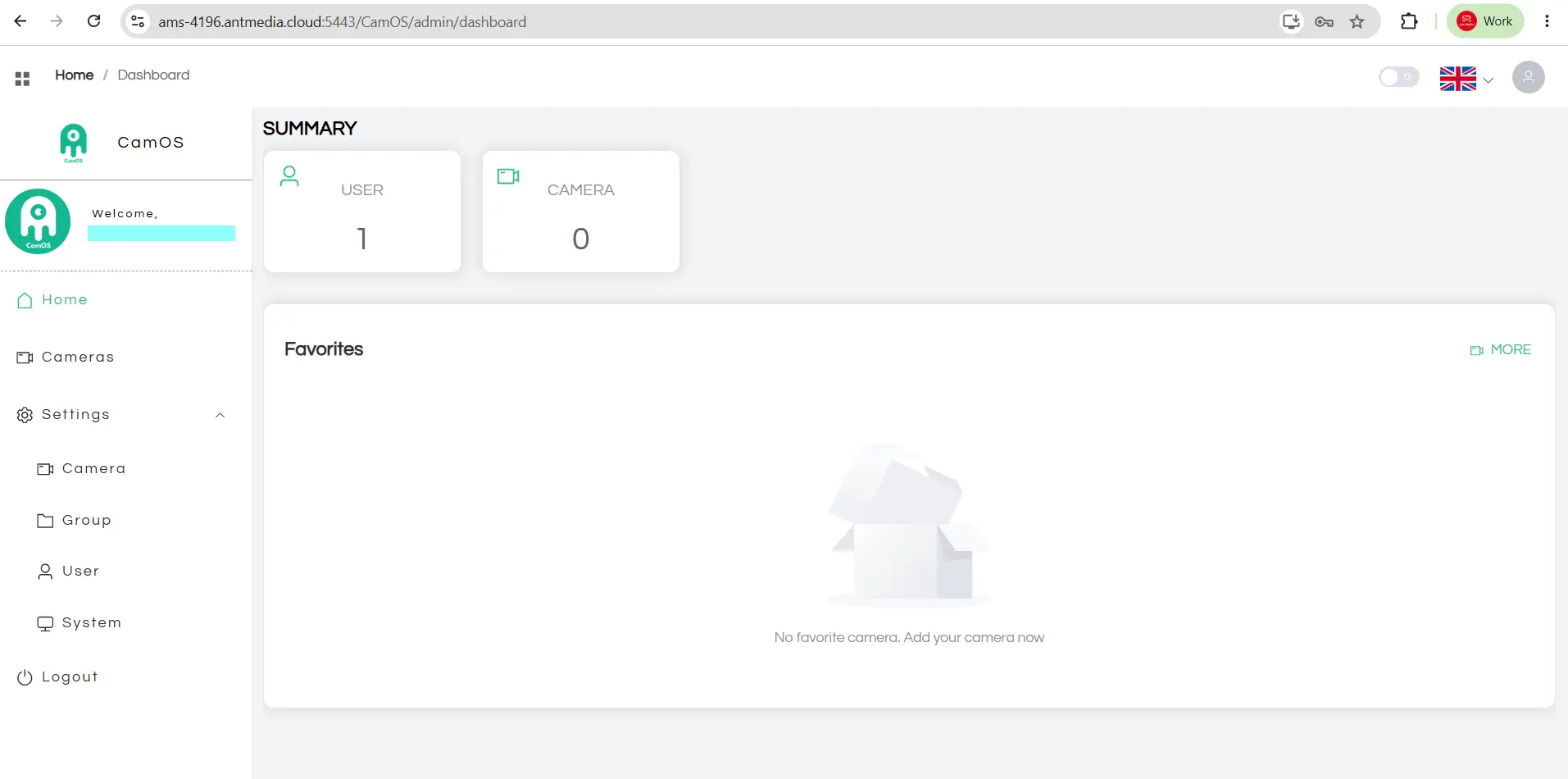This screenshot has width=1568, height=779.
Task: Click the large CamOS welcome avatar
Action: tap(38, 221)
